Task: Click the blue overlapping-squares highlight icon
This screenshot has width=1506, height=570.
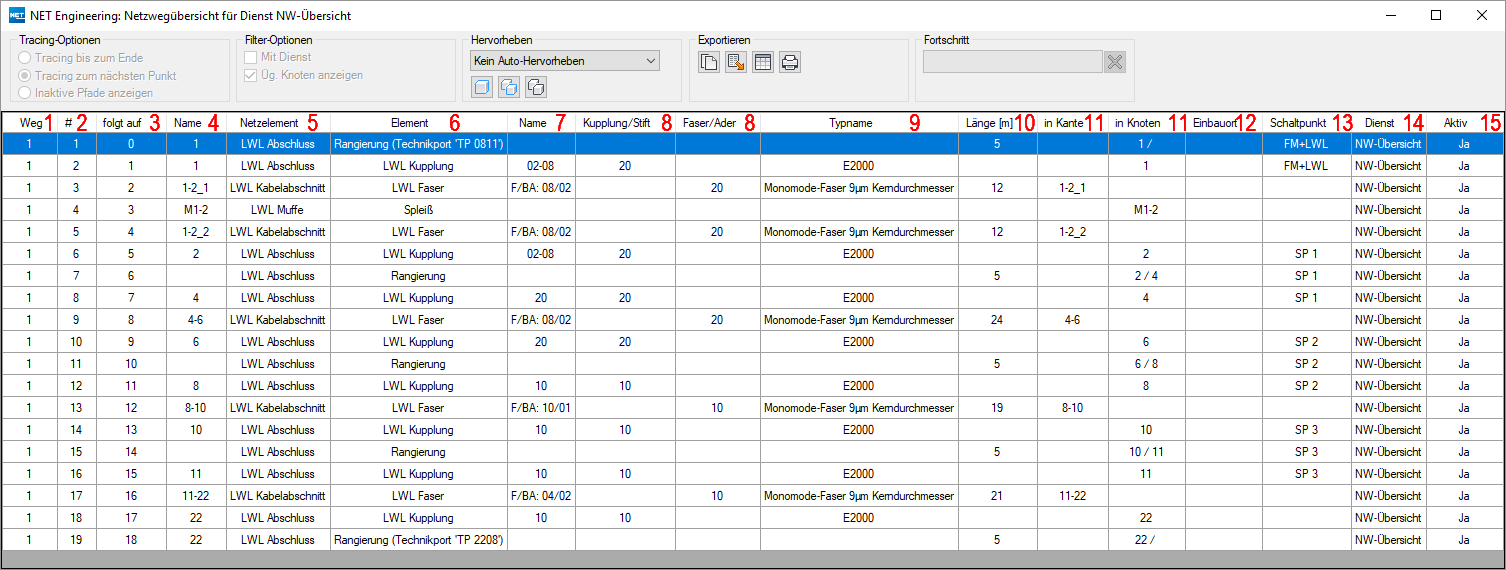Action: pyautogui.click(x=508, y=87)
